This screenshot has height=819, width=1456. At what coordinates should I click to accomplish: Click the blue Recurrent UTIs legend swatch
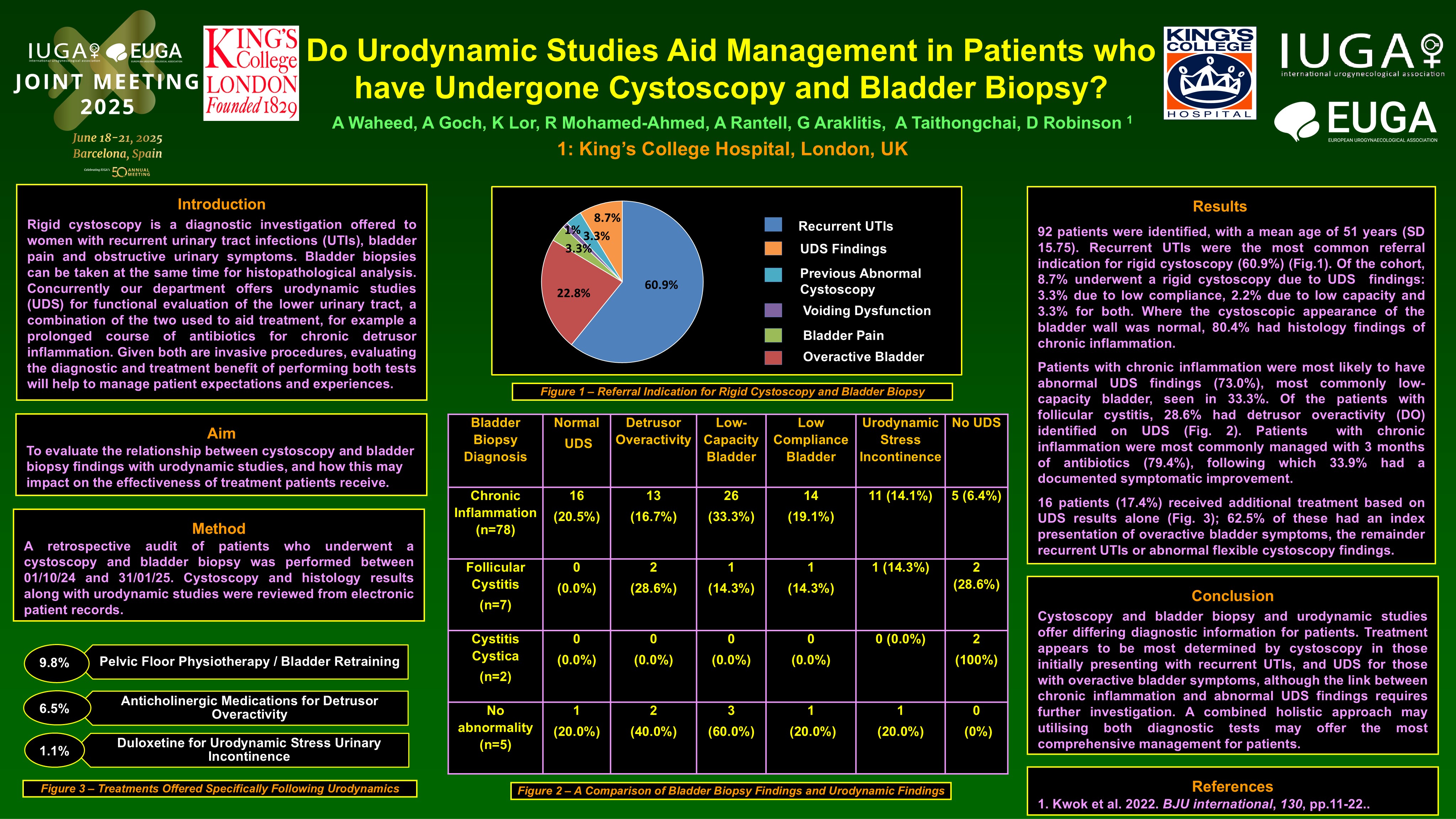[x=773, y=224]
